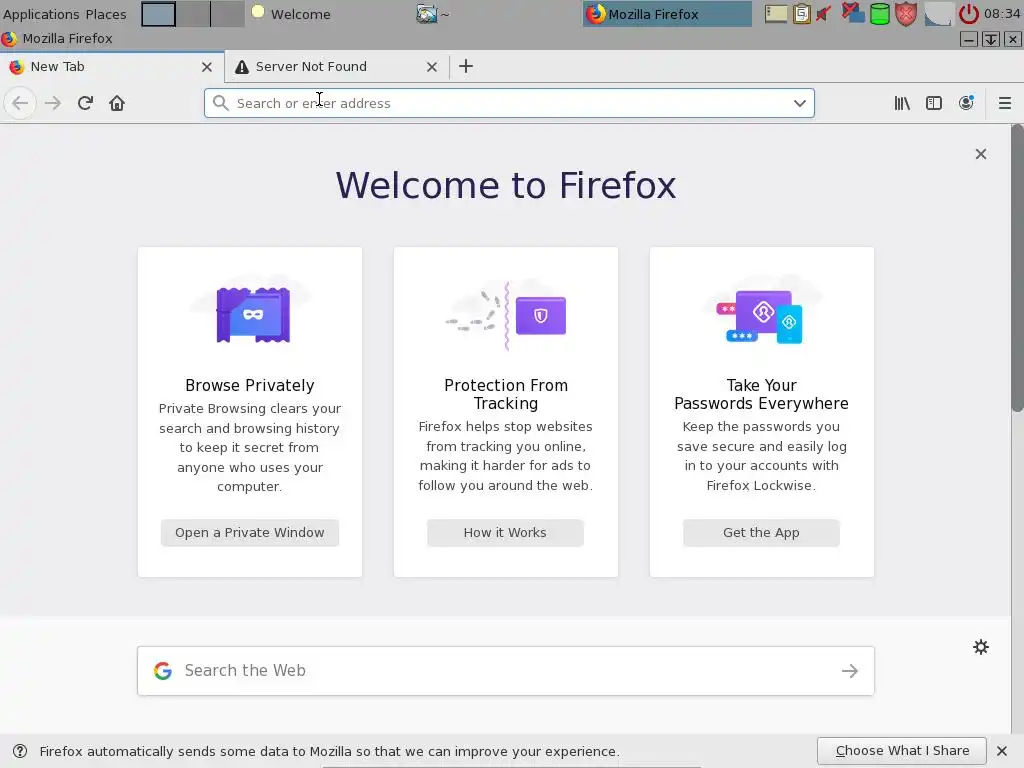Switch to first workspace in pager
This screenshot has width=1024, height=768.
pyautogui.click(x=159, y=14)
